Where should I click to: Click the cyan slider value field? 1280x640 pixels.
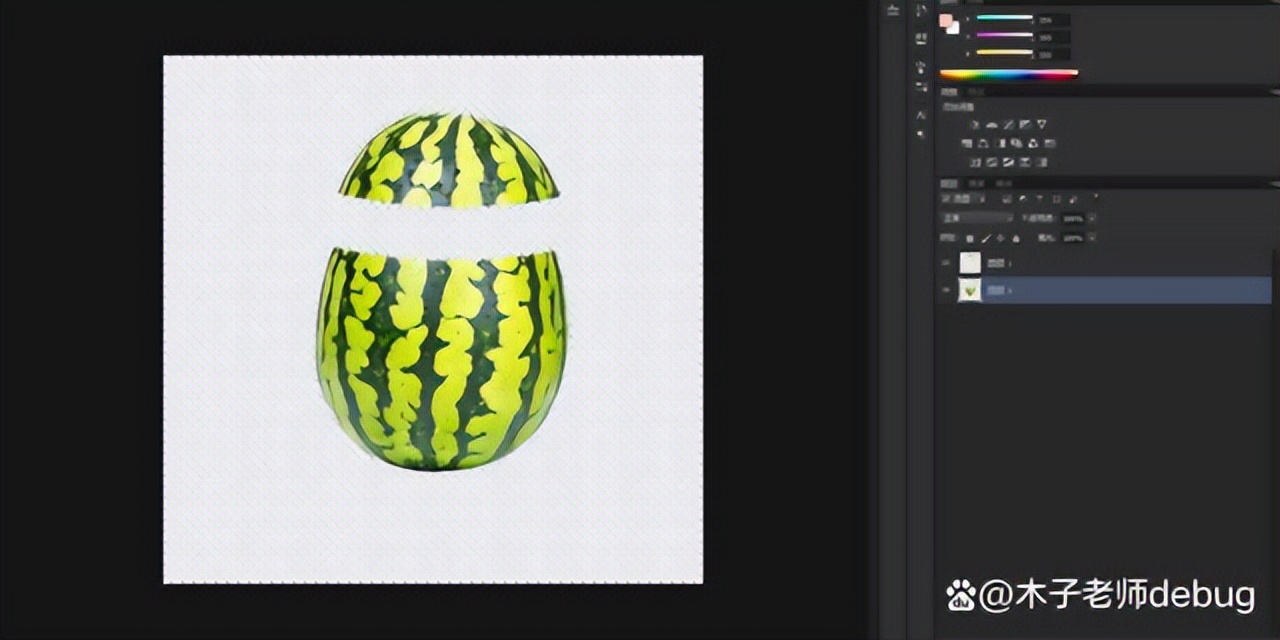point(1053,19)
